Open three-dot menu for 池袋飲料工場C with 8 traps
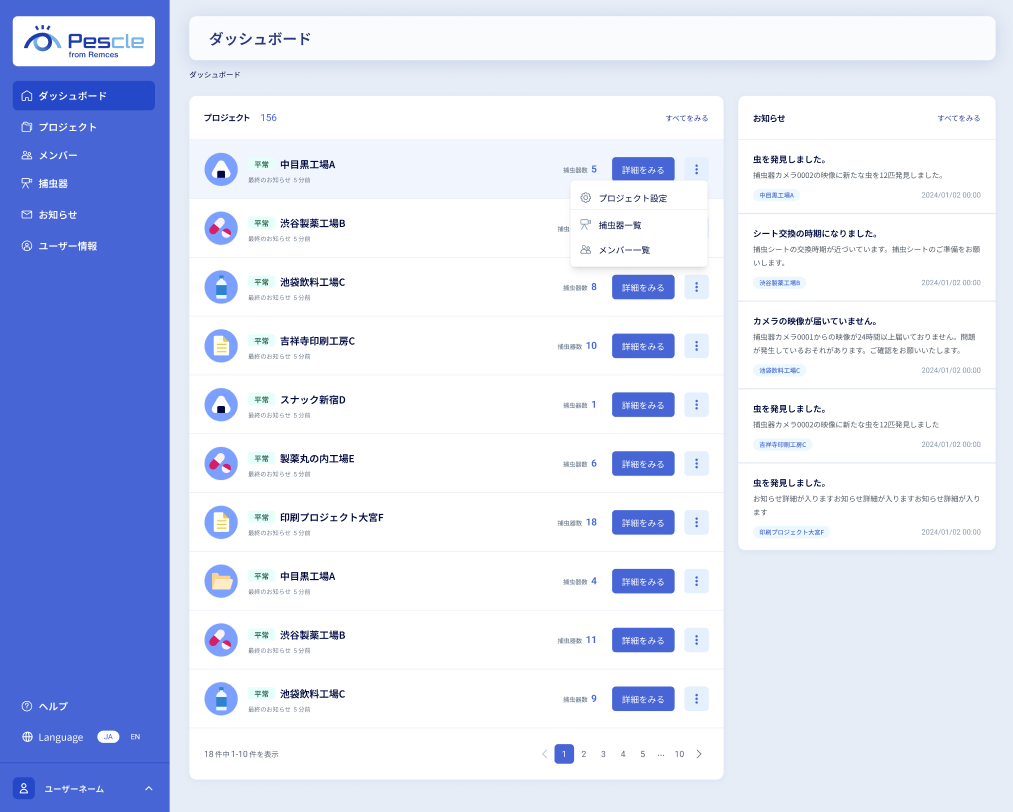 [696, 287]
